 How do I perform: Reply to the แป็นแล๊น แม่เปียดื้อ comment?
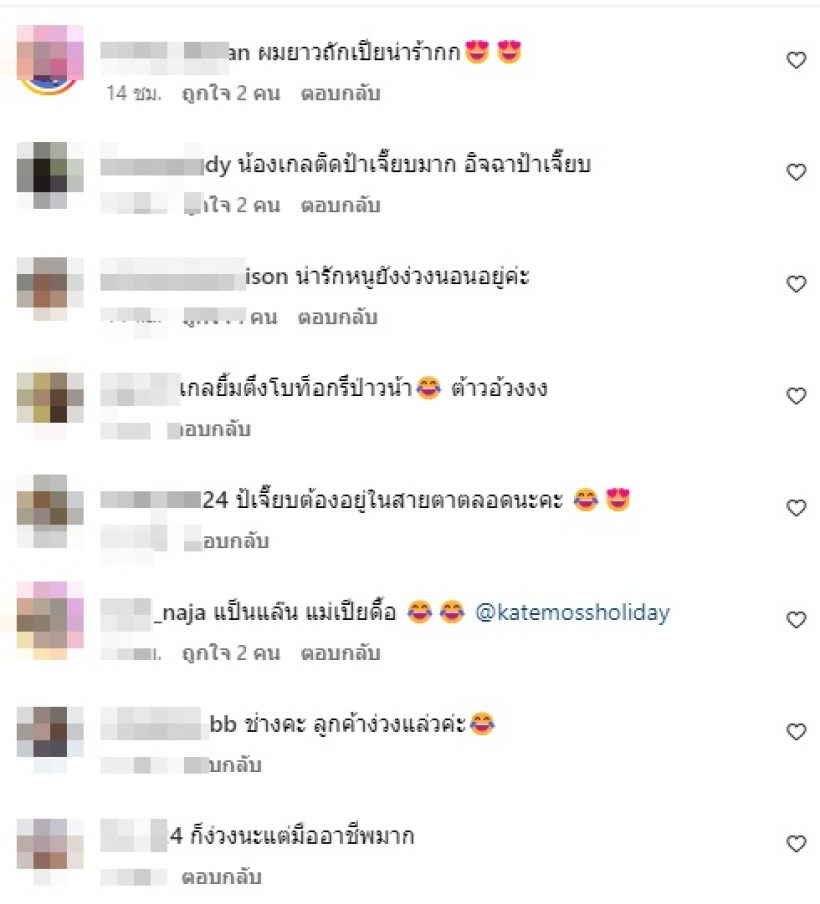point(340,653)
